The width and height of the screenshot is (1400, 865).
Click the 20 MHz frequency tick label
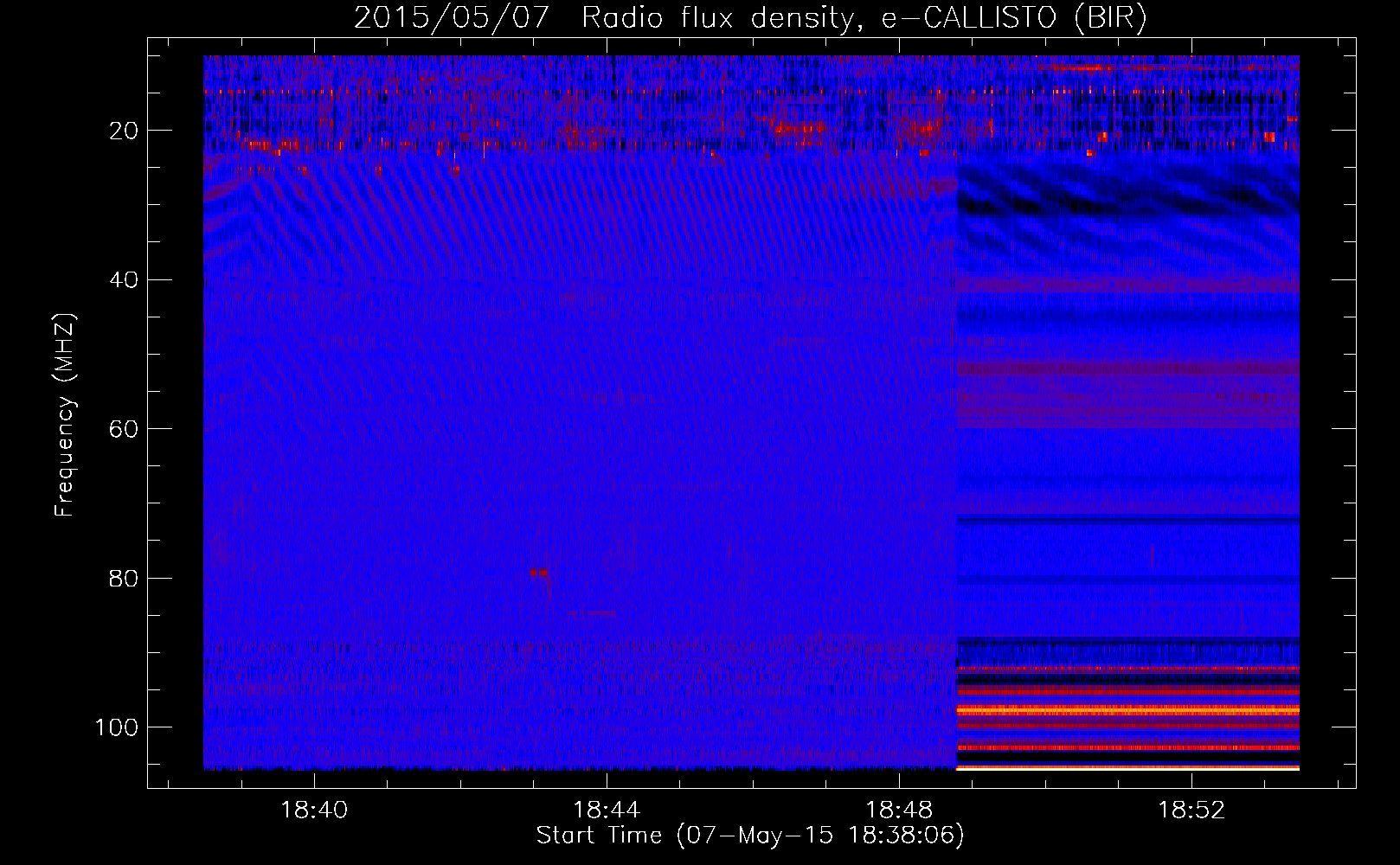point(124,131)
